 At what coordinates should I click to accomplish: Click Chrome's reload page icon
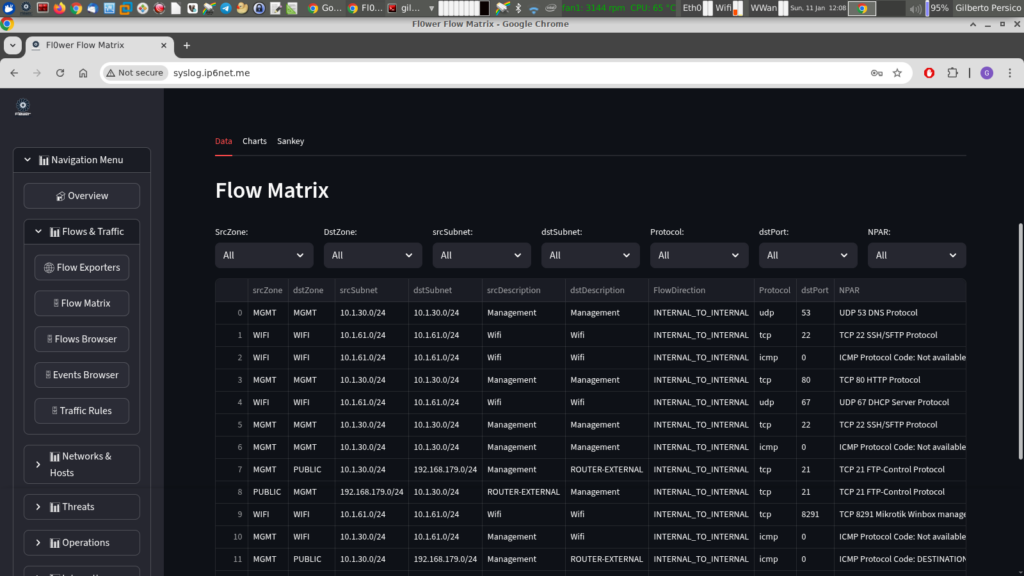click(60, 73)
